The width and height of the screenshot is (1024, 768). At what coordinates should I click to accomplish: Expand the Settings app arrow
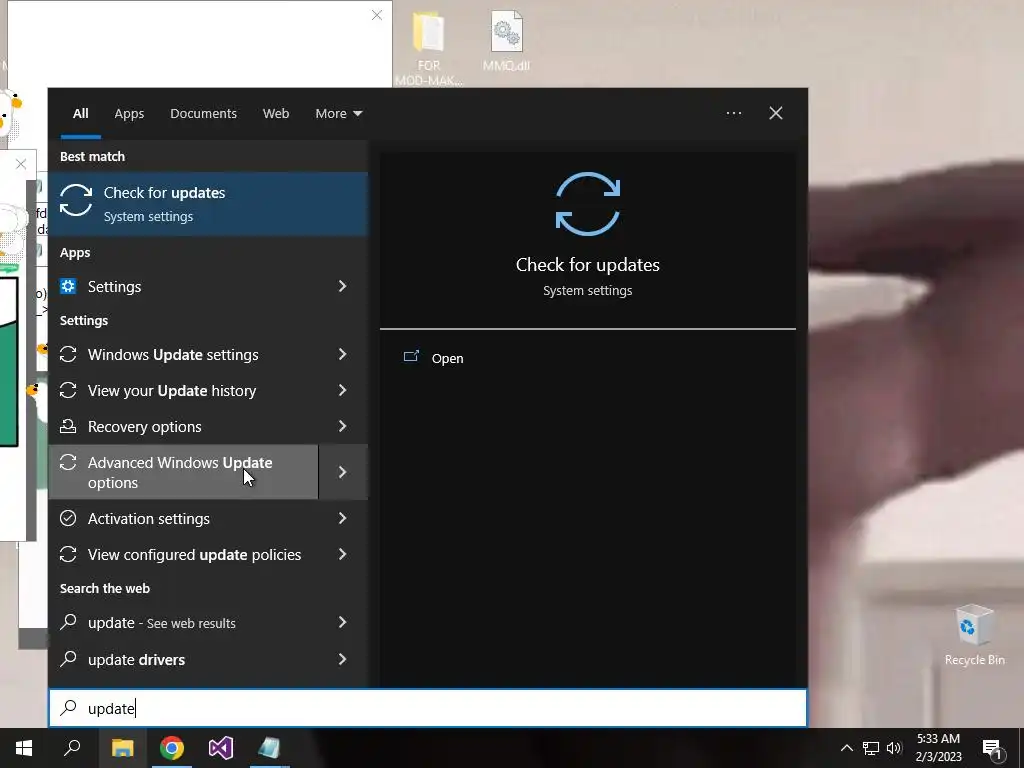(x=343, y=286)
